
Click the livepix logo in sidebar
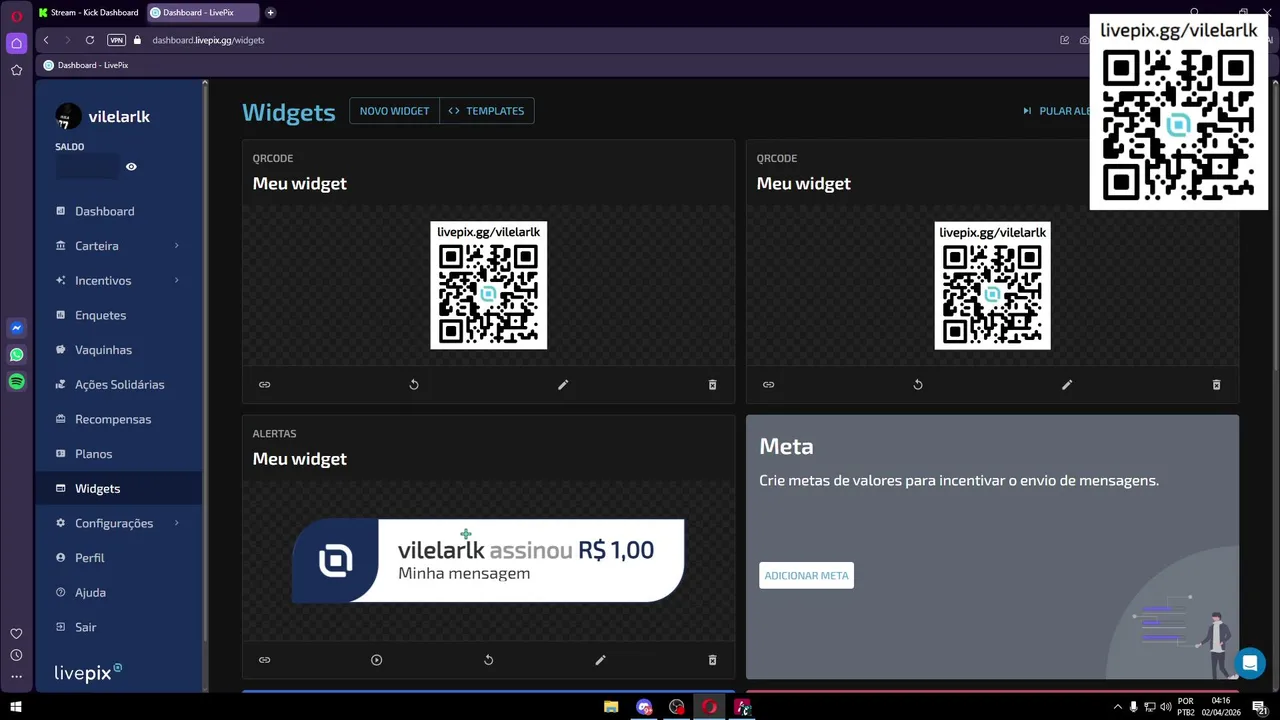point(88,672)
